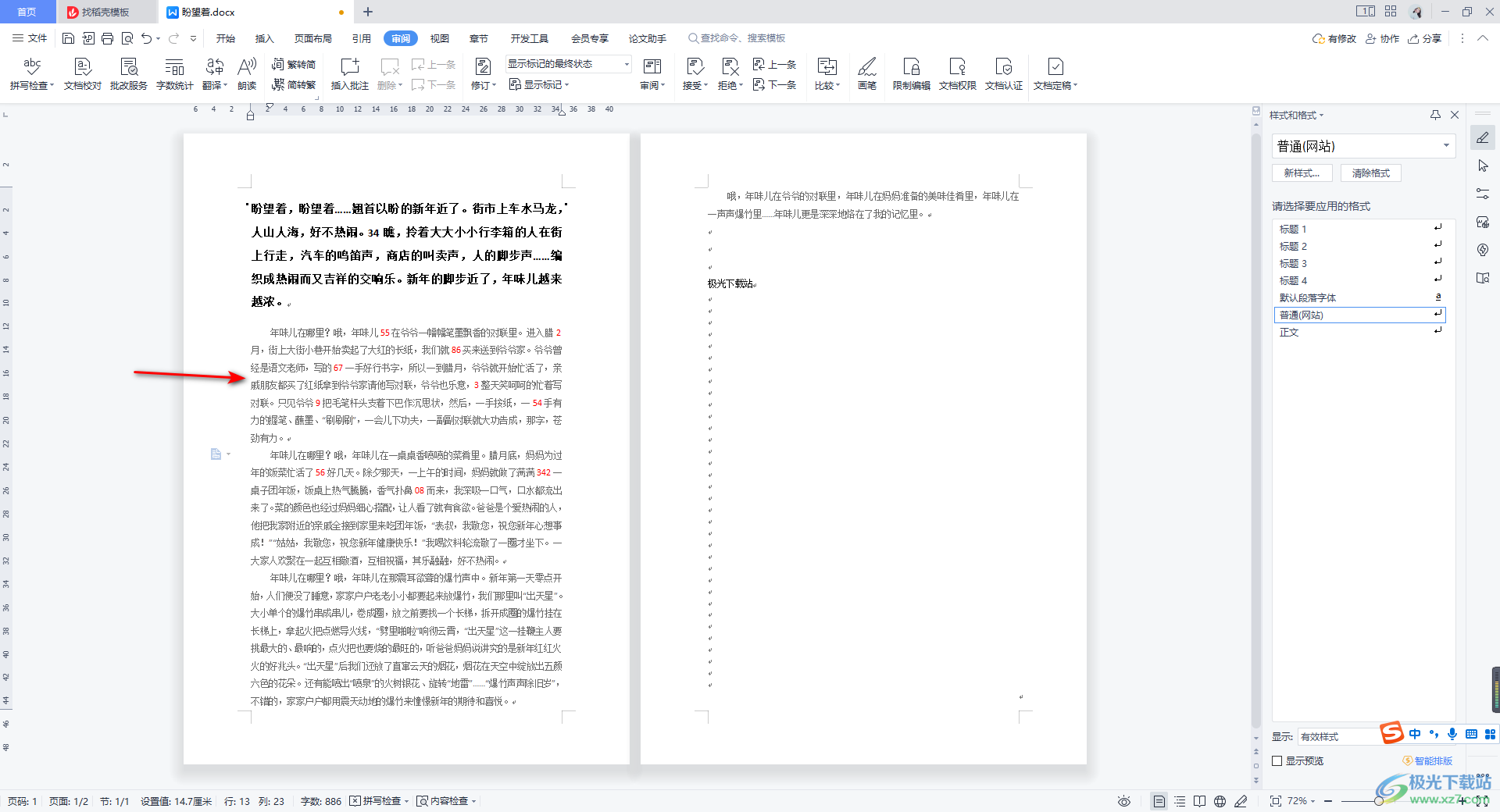Open Print Preview from quick access toolbar

127,38
